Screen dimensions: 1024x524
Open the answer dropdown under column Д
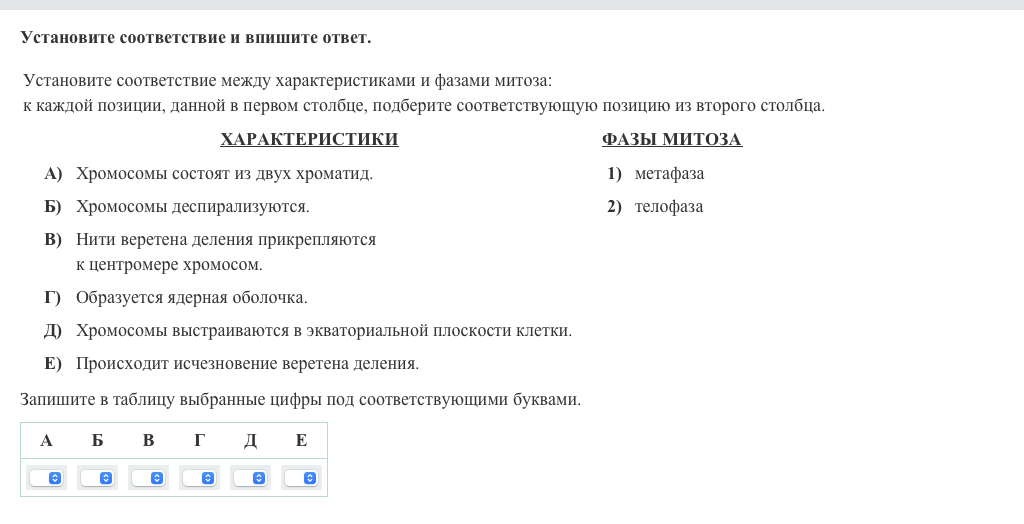[x=250, y=478]
